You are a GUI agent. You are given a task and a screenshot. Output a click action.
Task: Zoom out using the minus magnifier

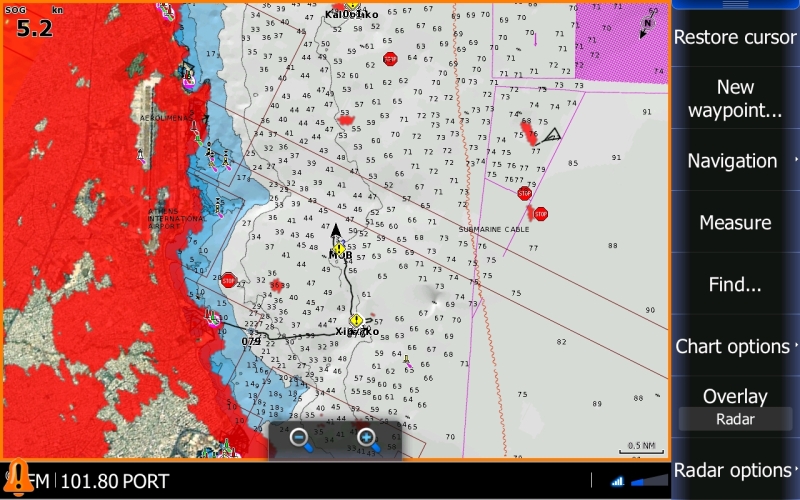coord(300,438)
